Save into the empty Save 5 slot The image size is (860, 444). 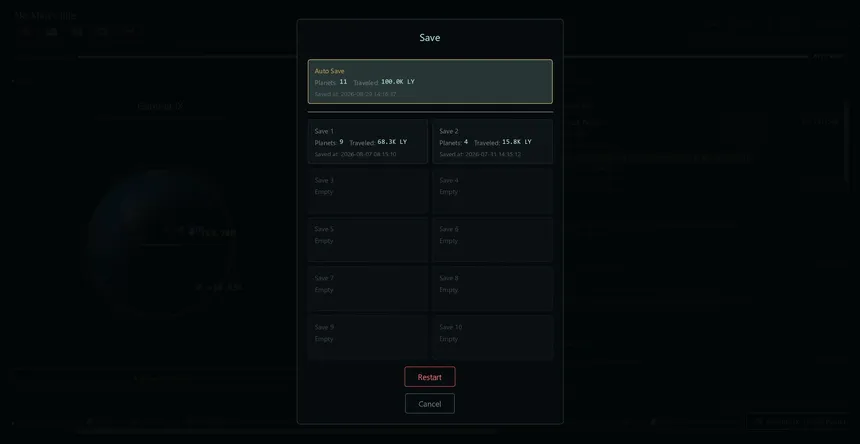click(x=367, y=240)
